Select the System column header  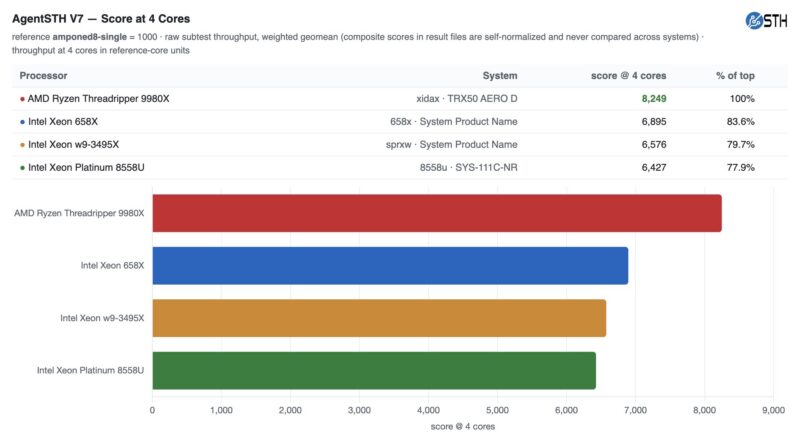[x=499, y=76]
